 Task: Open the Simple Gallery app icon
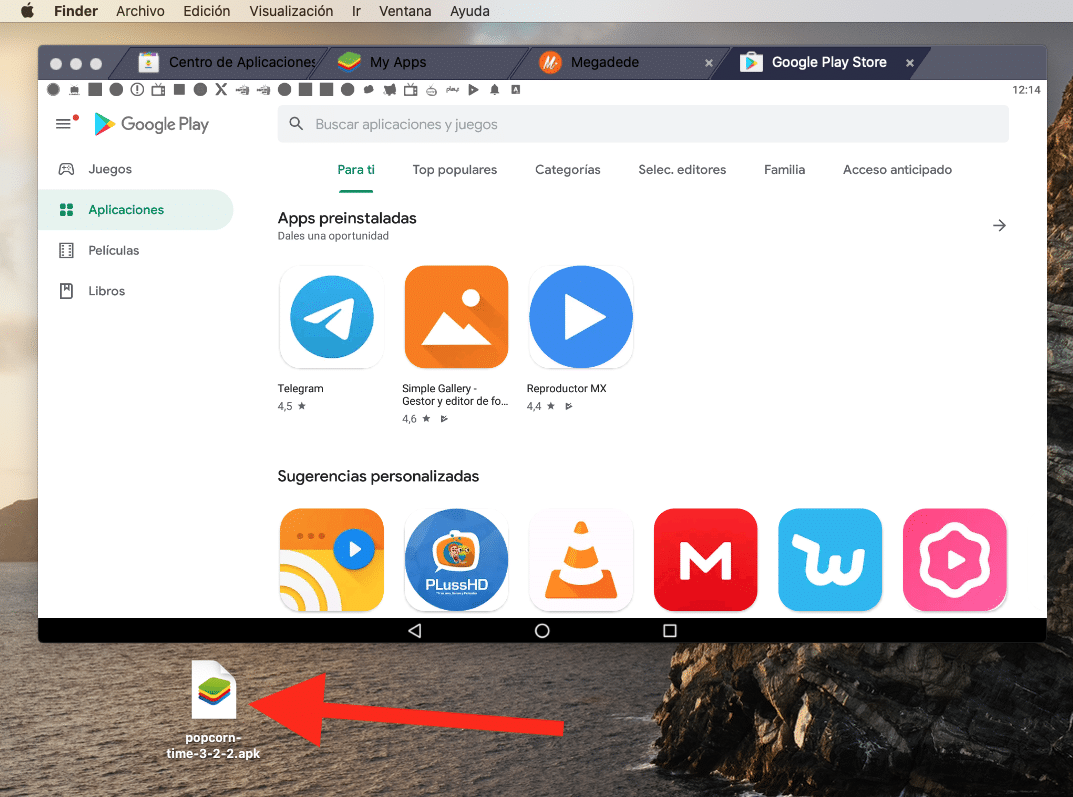[456, 317]
